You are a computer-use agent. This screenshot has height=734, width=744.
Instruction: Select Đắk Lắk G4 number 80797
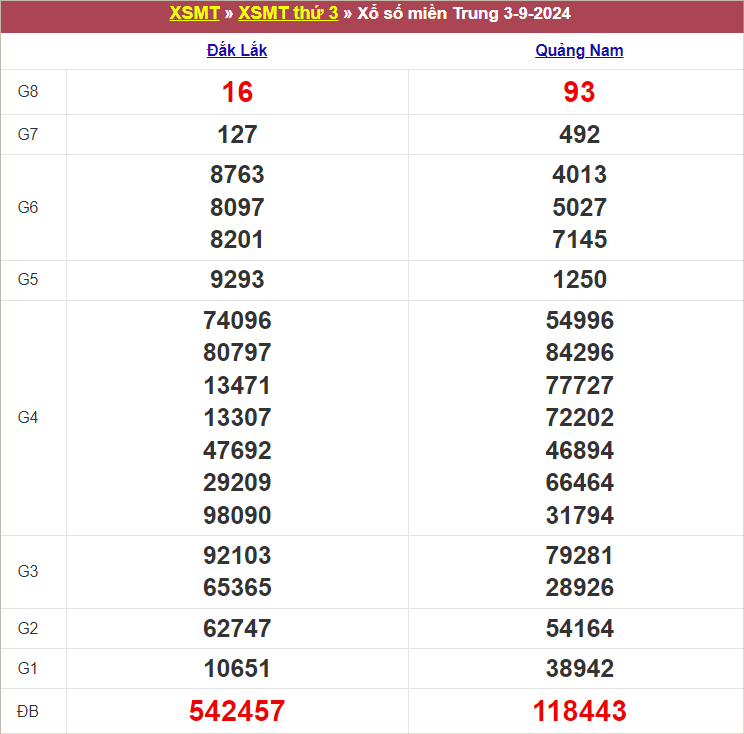[237, 353]
